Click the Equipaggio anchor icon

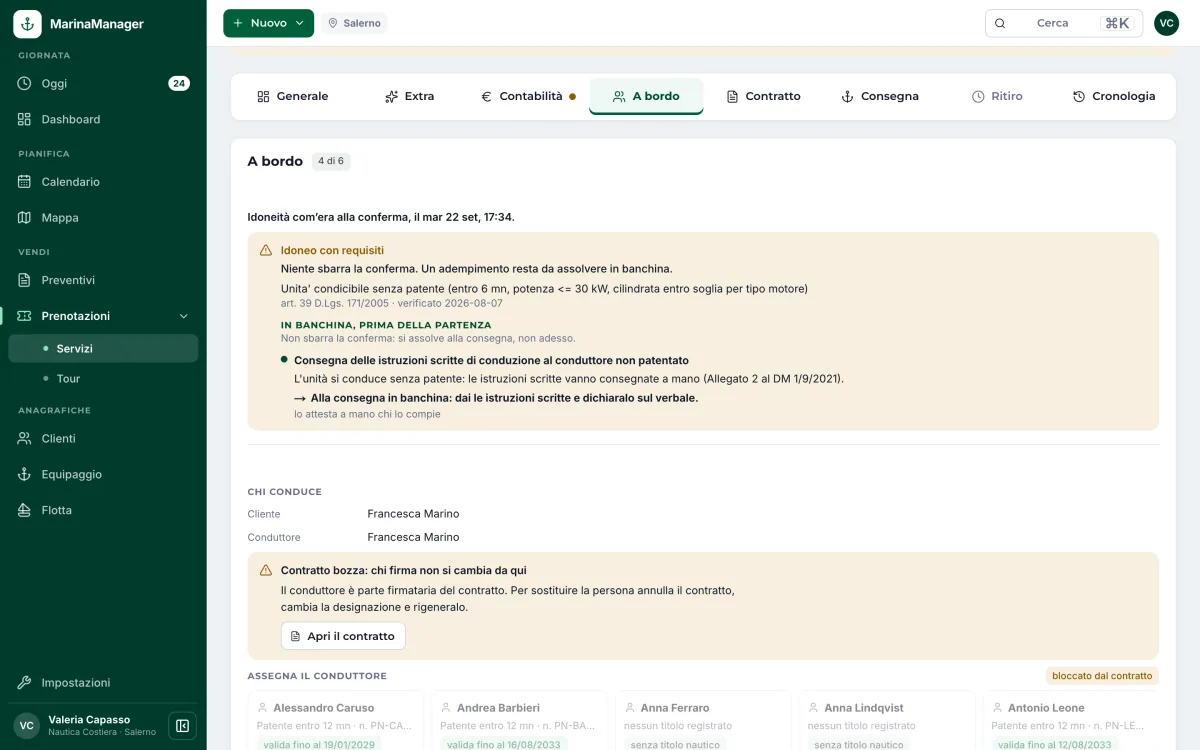click(25, 474)
